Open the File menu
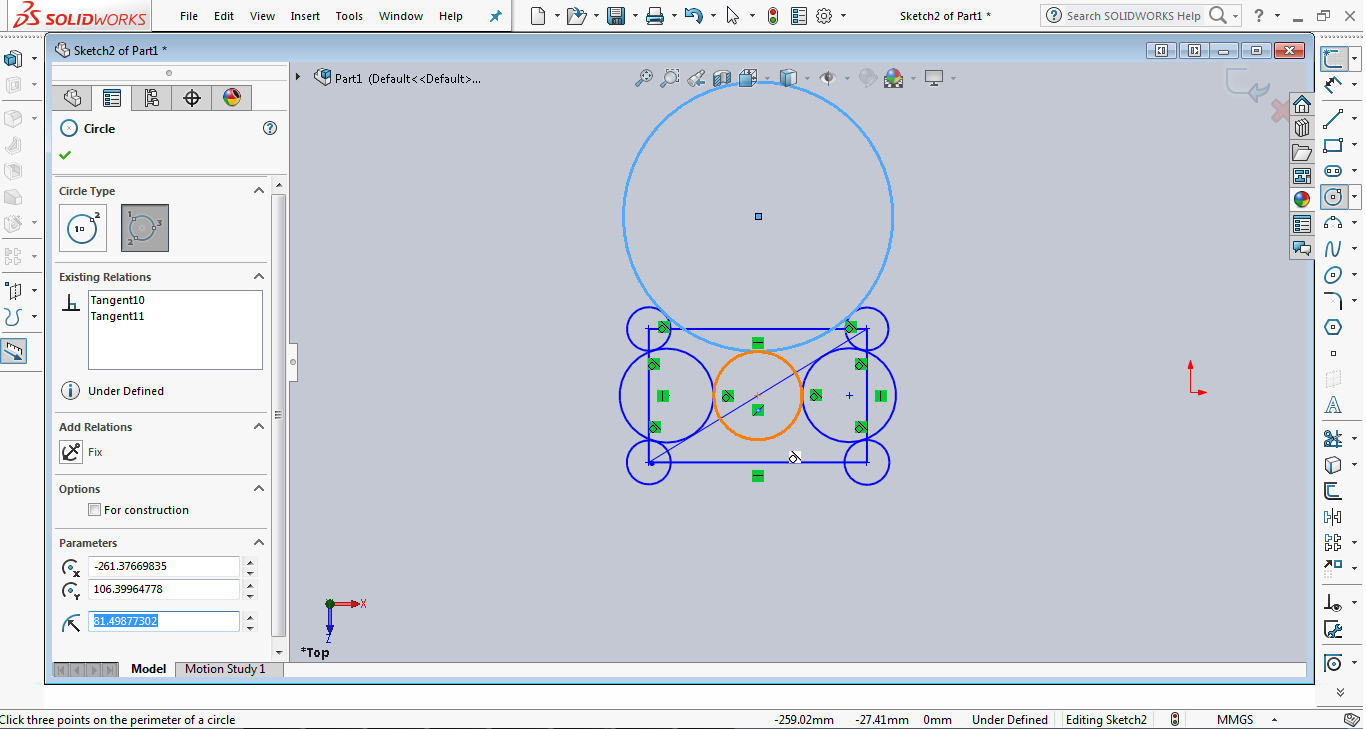This screenshot has width=1366, height=729. pos(189,16)
